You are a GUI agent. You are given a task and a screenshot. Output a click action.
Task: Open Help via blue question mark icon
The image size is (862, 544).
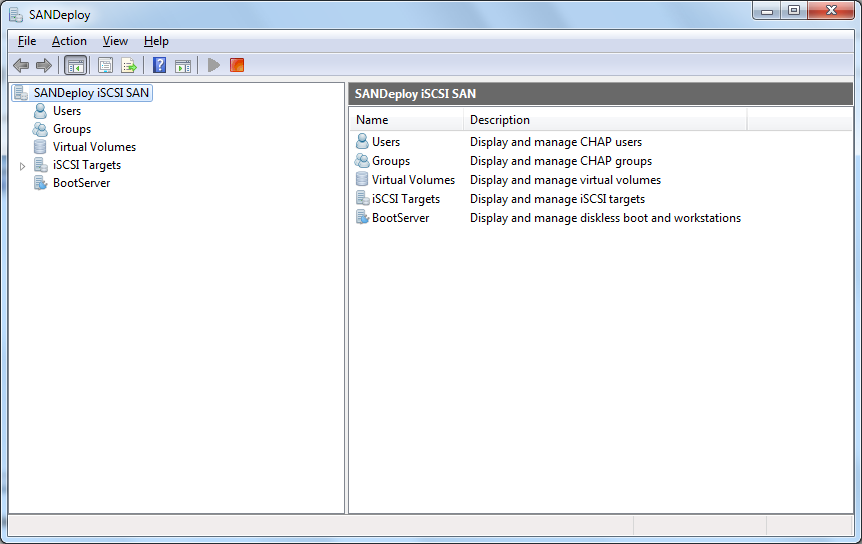(159, 65)
